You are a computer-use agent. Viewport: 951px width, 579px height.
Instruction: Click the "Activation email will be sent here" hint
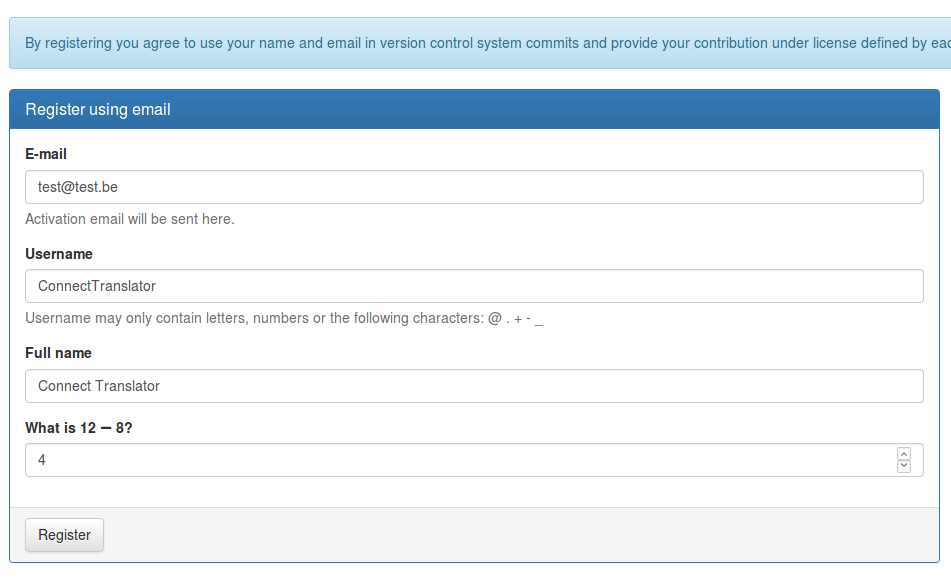click(130, 219)
